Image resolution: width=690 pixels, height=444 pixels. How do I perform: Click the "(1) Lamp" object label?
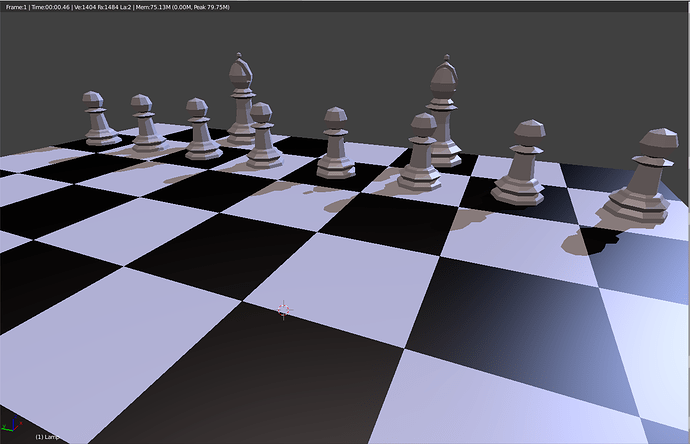(x=47, y=437)
